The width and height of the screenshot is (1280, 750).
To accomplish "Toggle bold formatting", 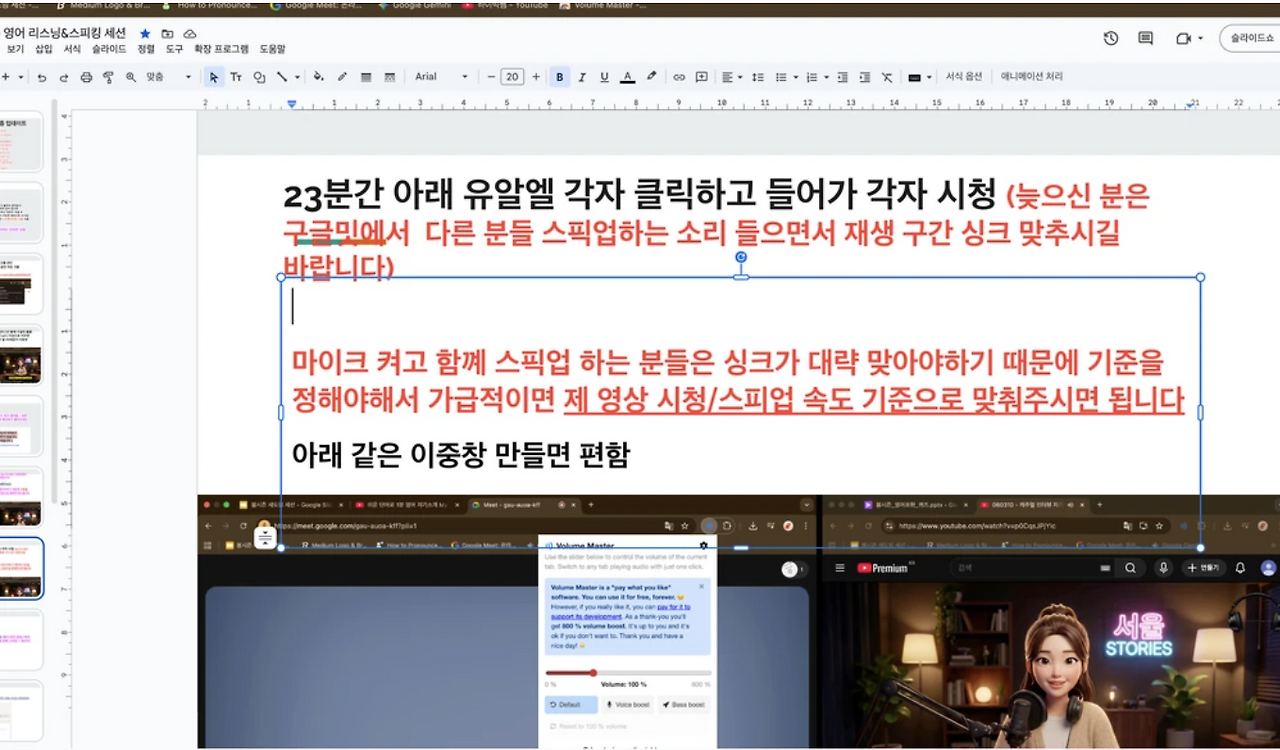I will [x=559, y=77].
